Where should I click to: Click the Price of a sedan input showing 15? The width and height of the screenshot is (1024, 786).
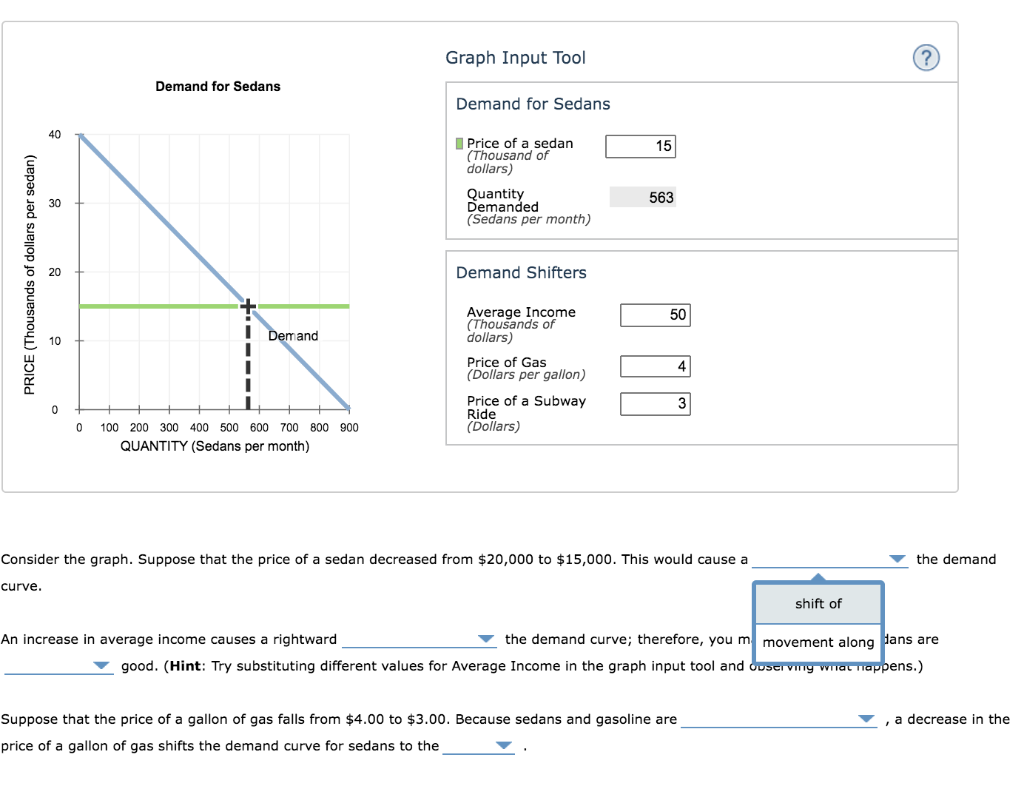[x=640, y=145]
